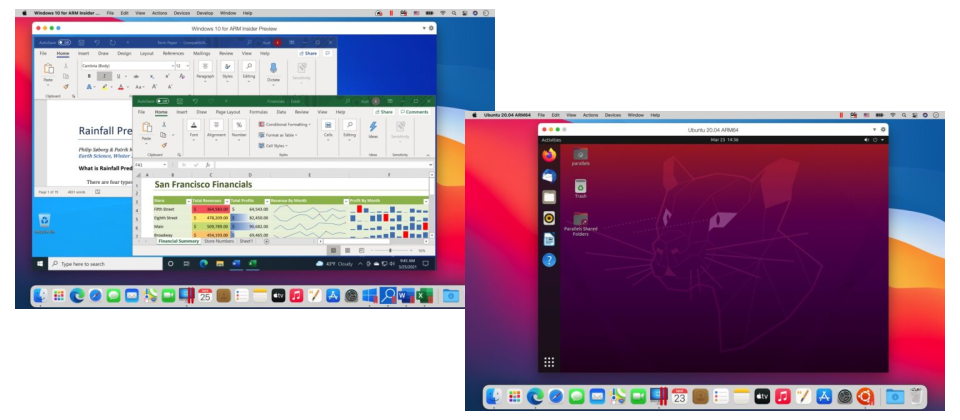Open the Cambria font name dropdown in Word
Screen dimensions: 960x420
pyautogui.click(x=173, y=66)
